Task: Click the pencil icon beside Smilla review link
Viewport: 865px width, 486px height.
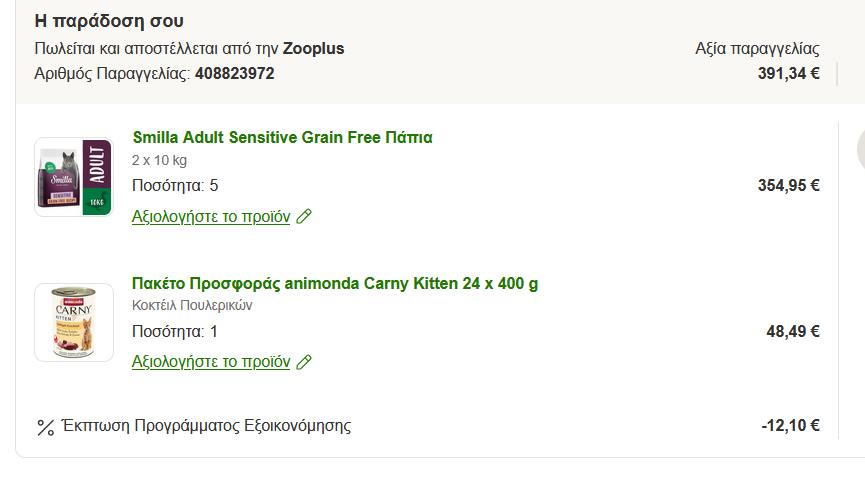Action: (x=304, y=216)
